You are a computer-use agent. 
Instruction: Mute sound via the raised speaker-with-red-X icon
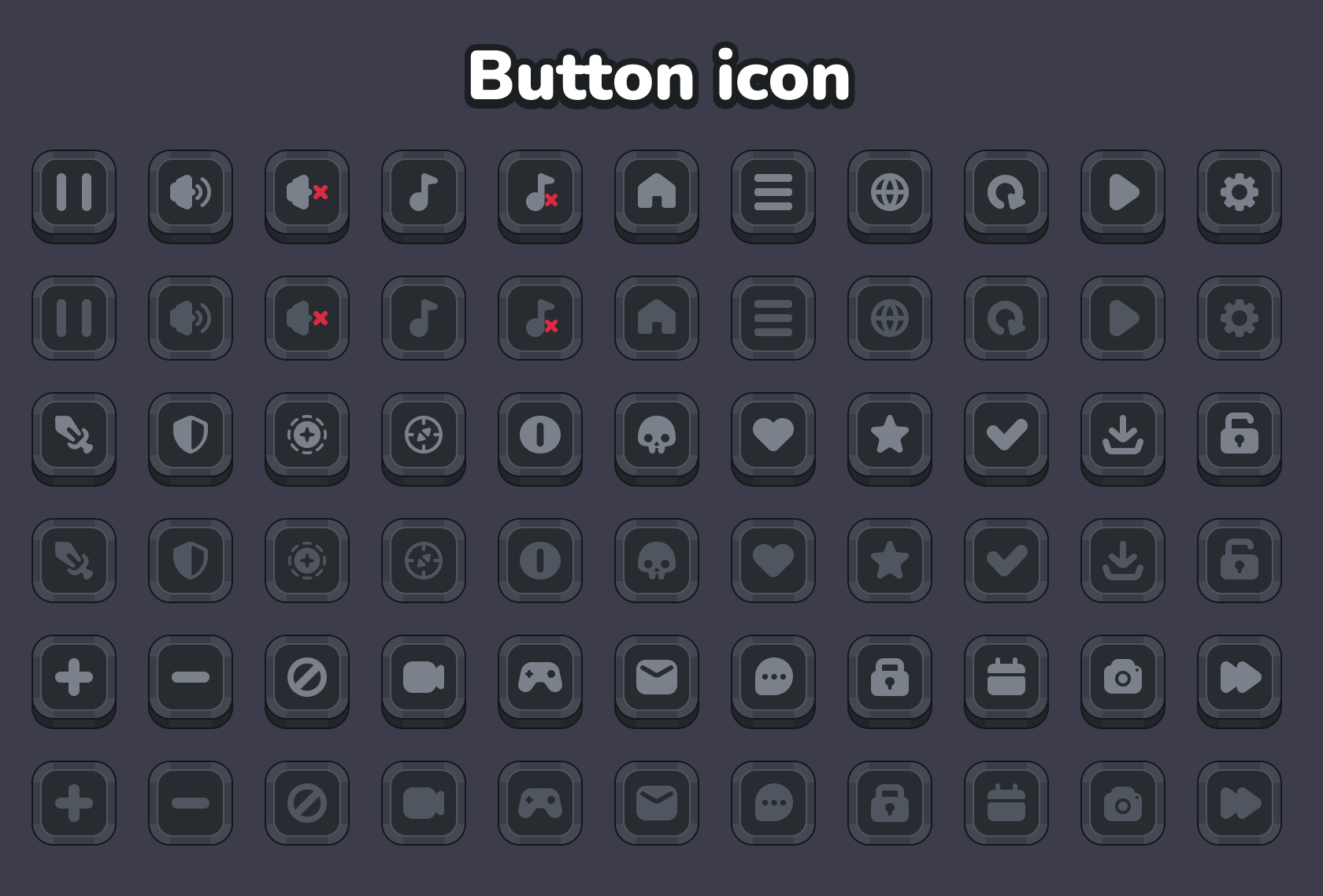307,195
